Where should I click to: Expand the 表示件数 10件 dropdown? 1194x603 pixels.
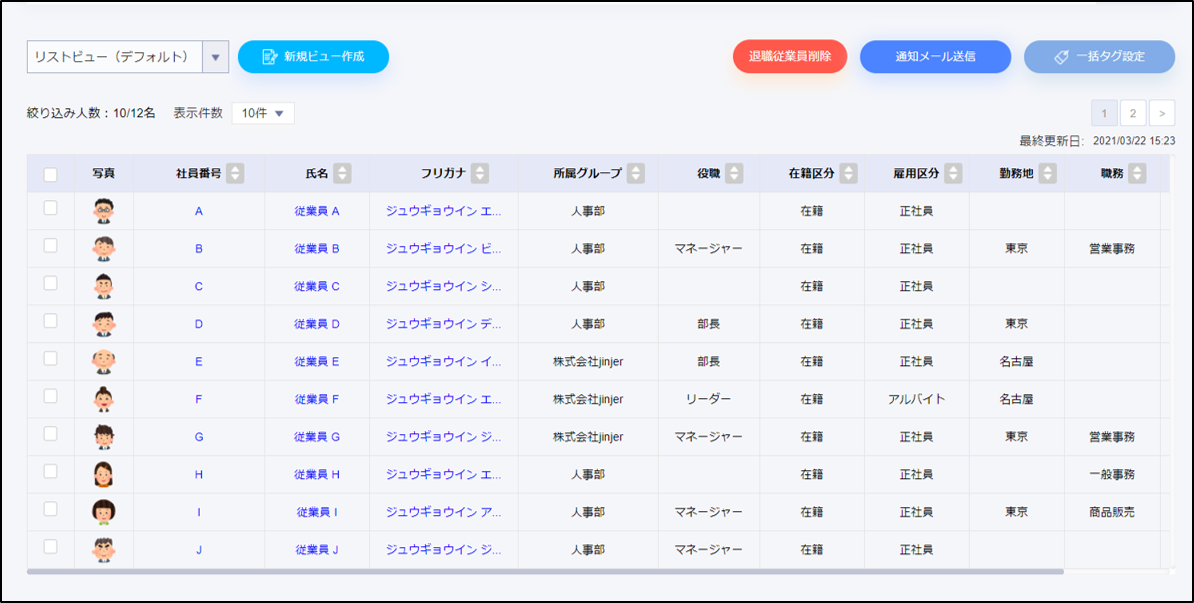pos(263,114)
